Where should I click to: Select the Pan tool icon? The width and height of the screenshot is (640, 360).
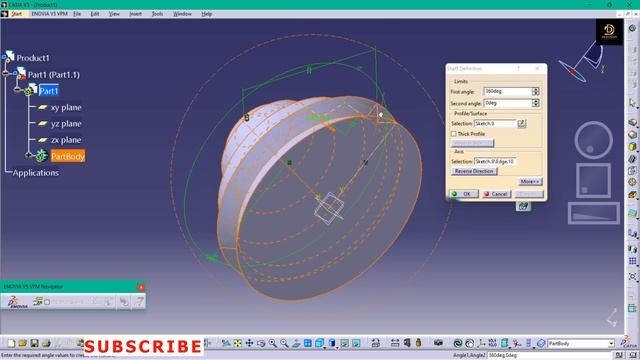[249, 343]
